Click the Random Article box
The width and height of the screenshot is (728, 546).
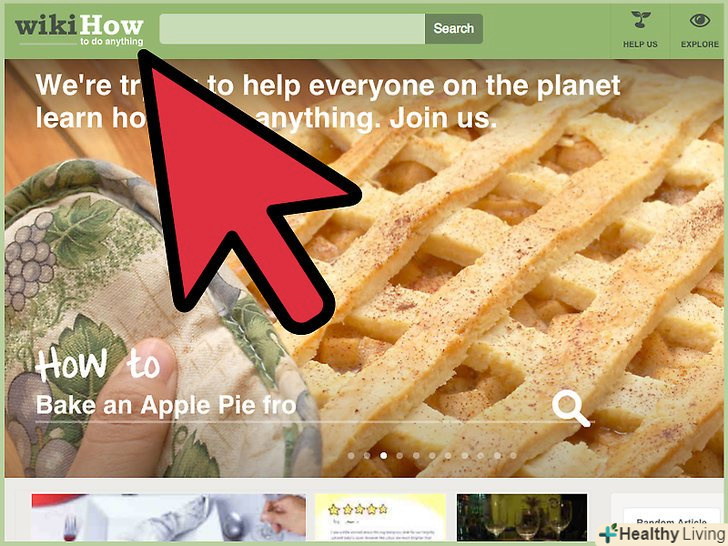pos(671,519)
